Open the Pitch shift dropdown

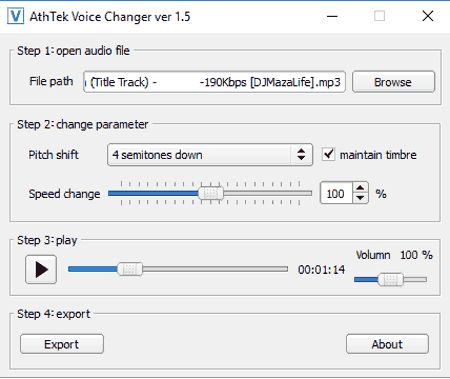210,155
